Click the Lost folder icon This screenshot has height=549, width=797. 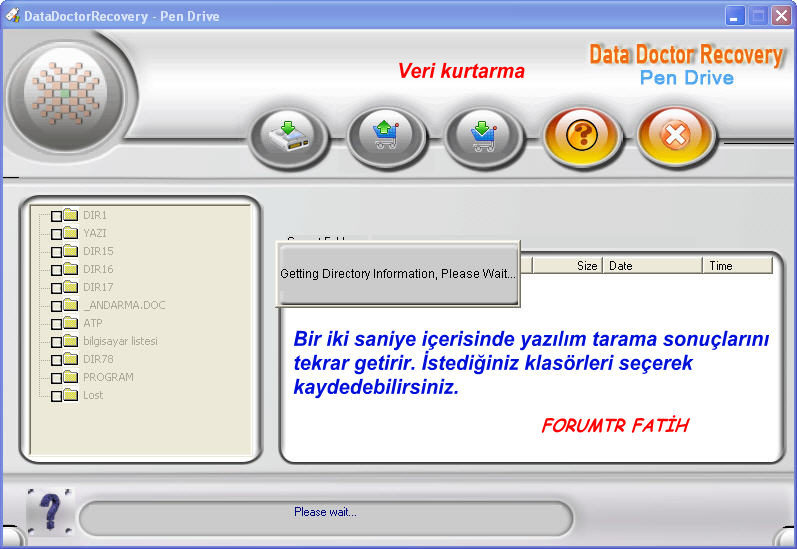tap(71, 395)
